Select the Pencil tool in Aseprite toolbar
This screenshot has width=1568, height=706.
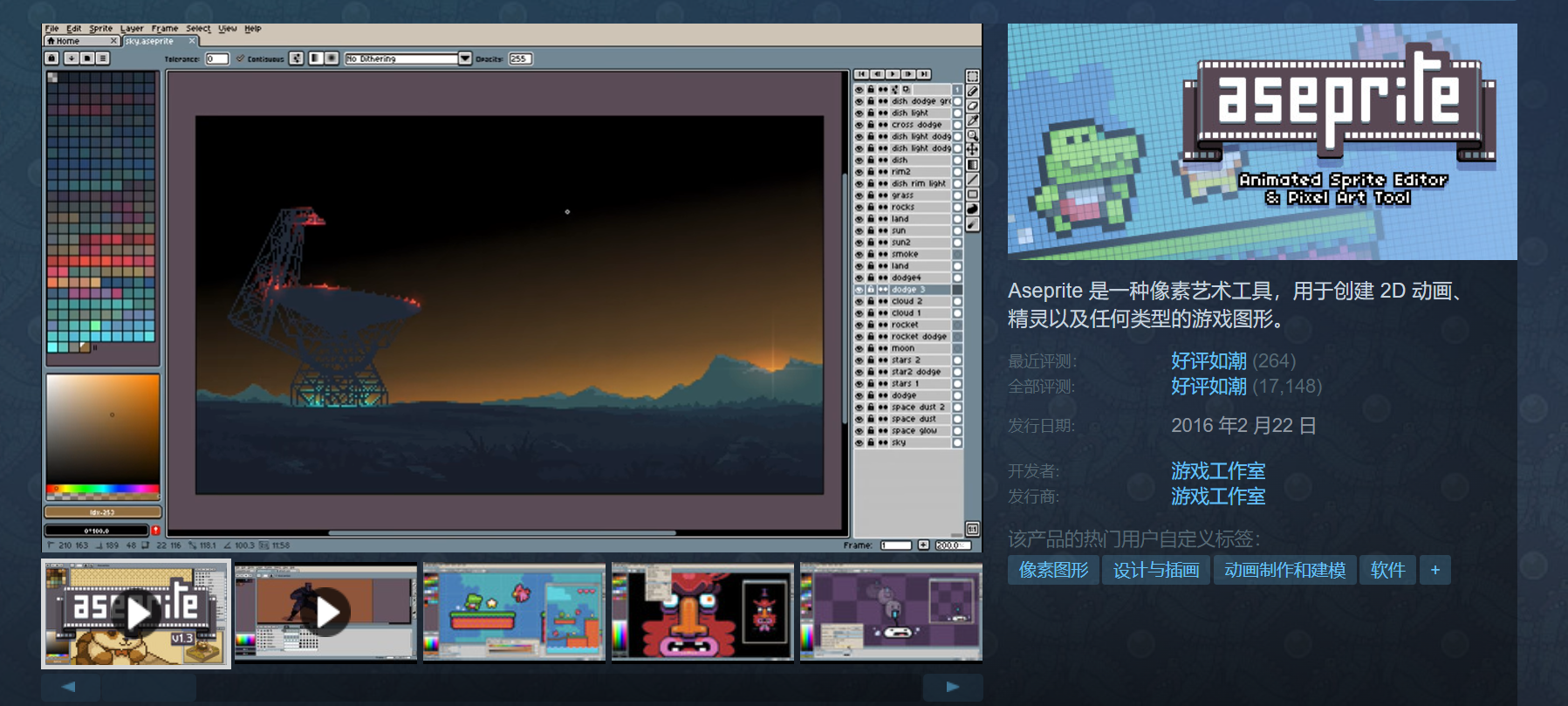click(972, 91)
